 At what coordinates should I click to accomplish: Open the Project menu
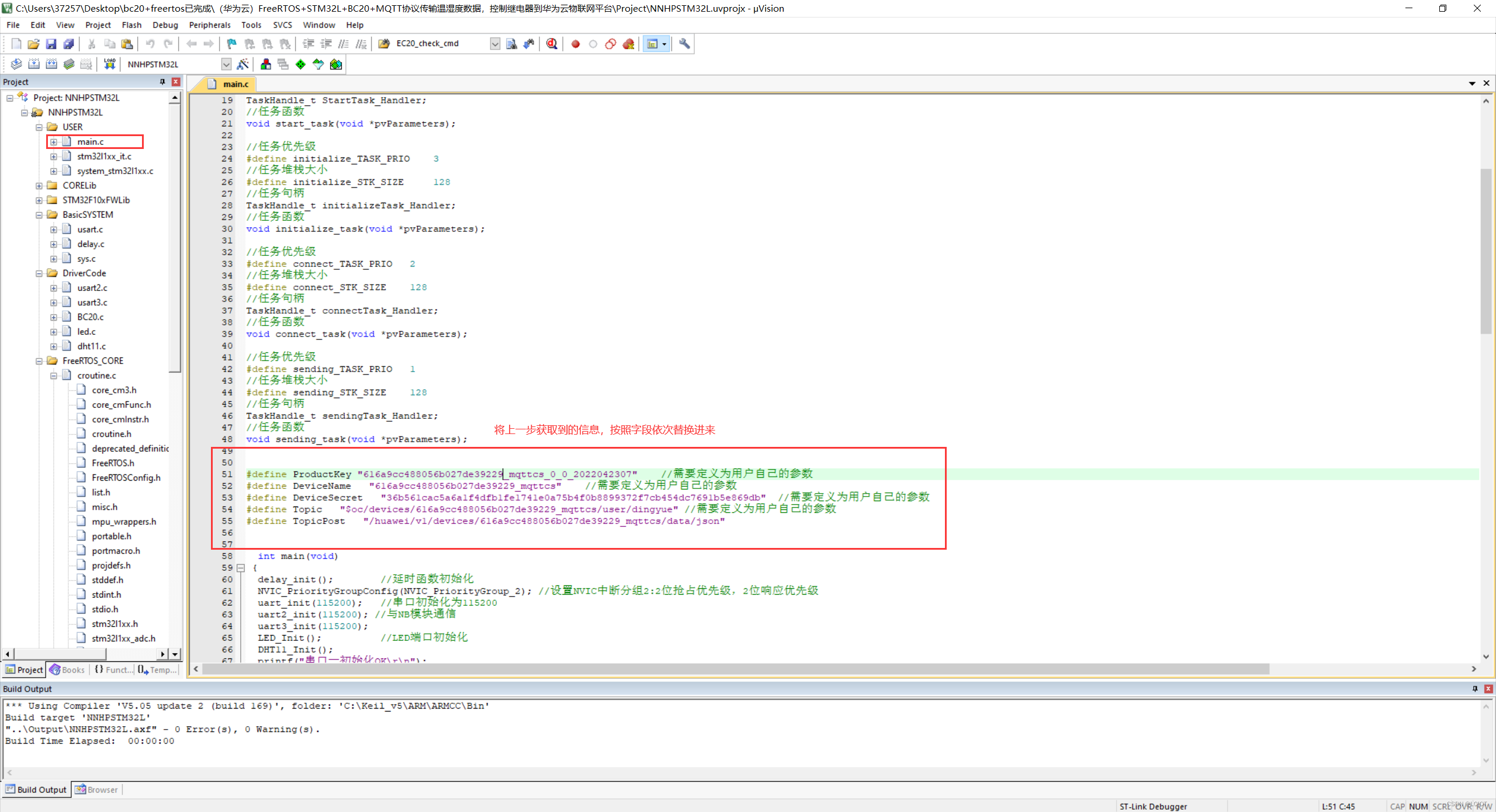(x=98, y=25)
